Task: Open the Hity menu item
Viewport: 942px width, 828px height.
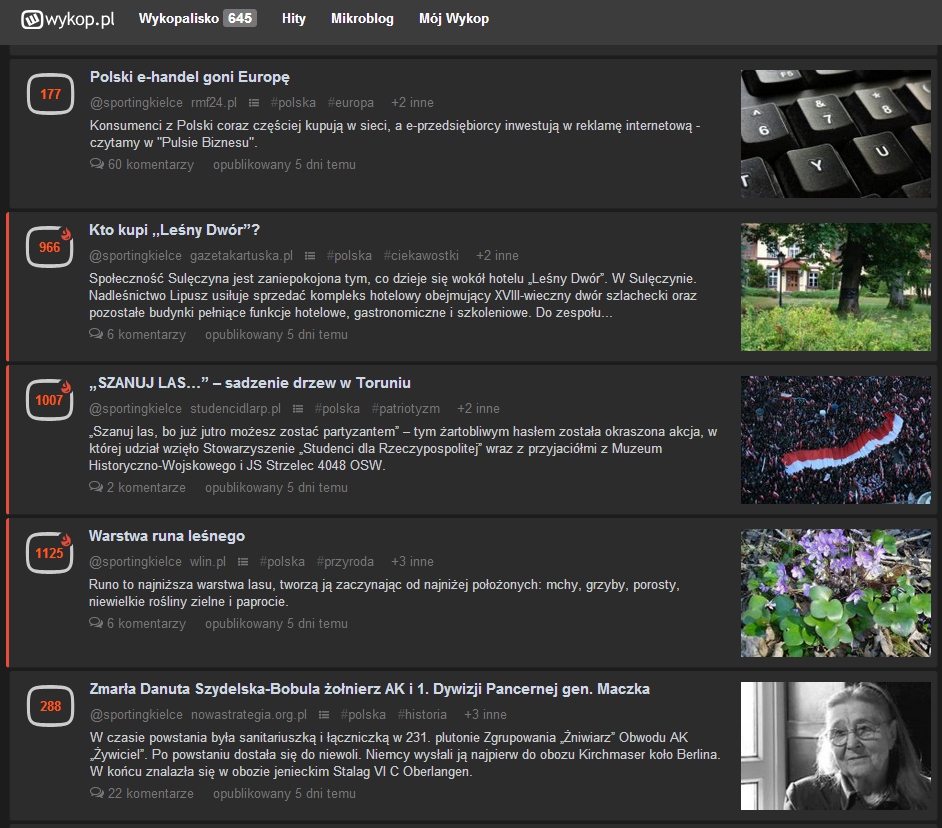Action: tap(294, 18)
